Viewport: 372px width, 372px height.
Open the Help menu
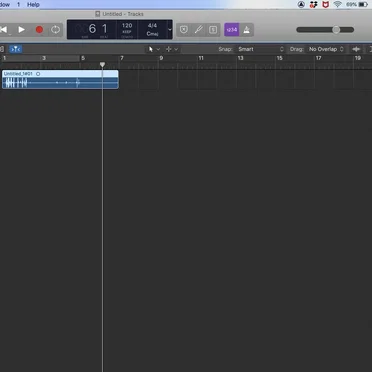(x=33, y=5)
